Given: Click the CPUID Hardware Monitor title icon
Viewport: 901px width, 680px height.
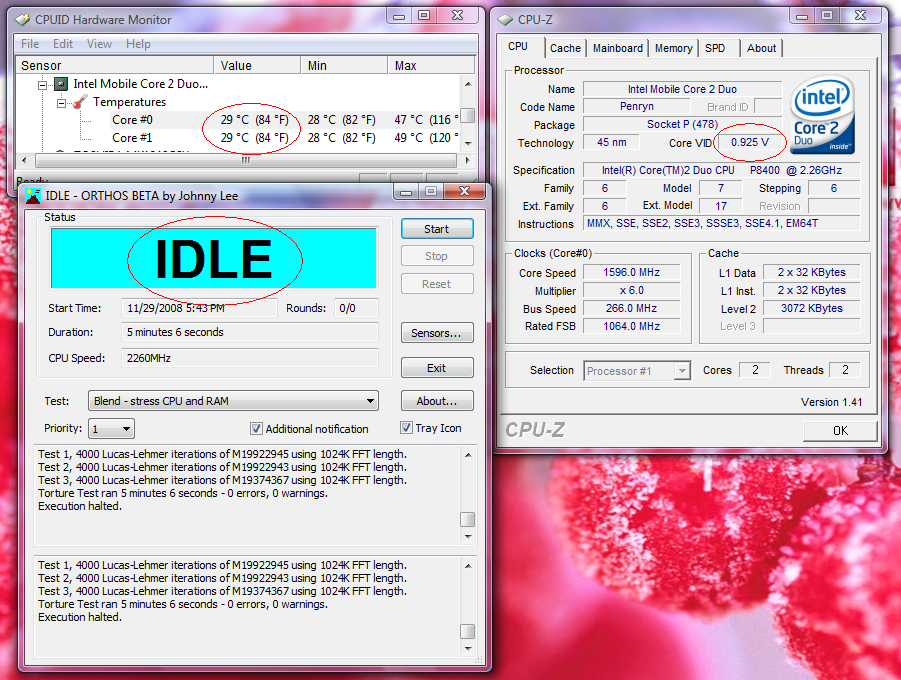Looking at the screenshot, I should click(22, 20).
